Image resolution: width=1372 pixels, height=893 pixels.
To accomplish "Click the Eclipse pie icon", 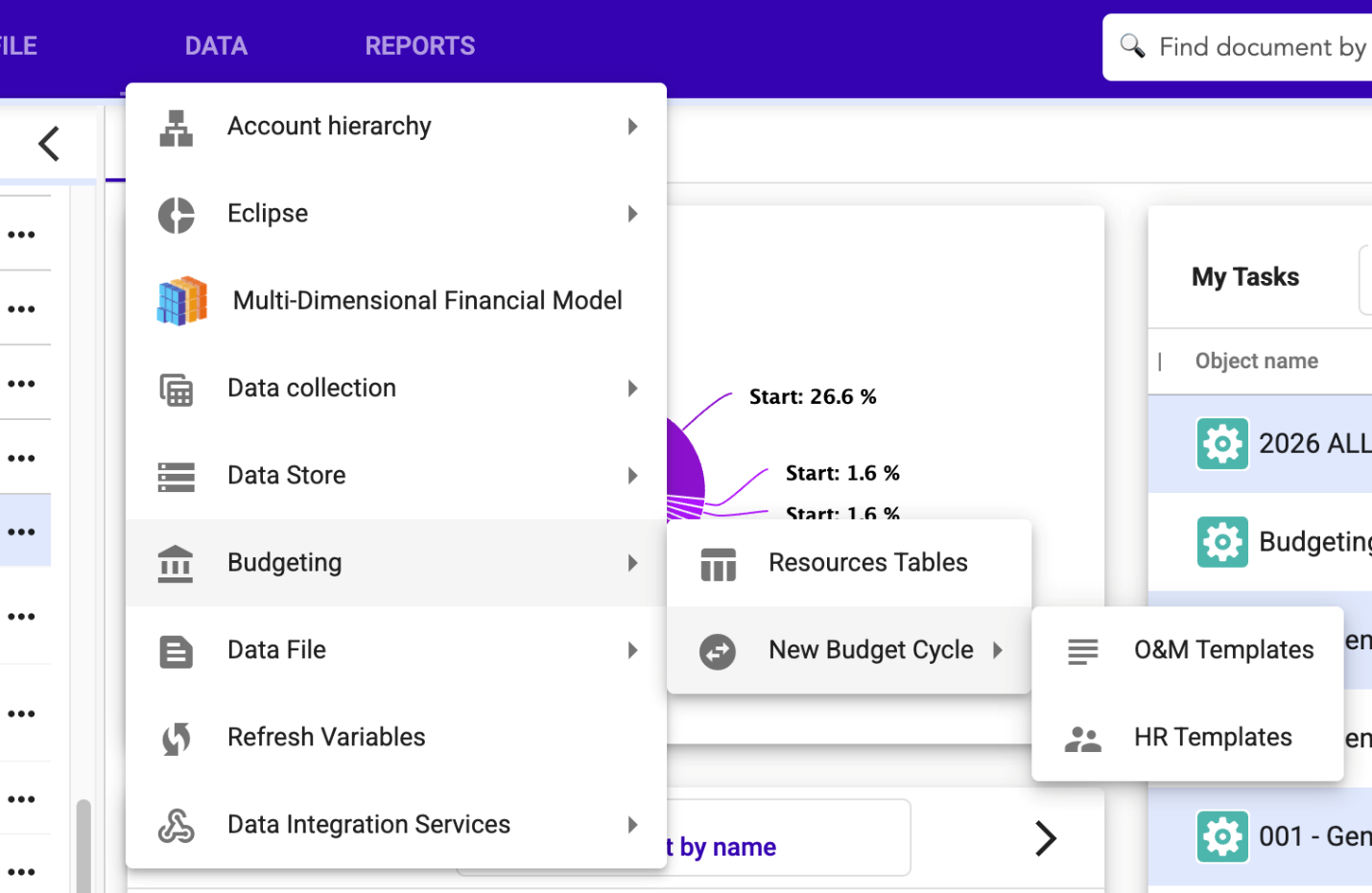I will click(176, 215).
